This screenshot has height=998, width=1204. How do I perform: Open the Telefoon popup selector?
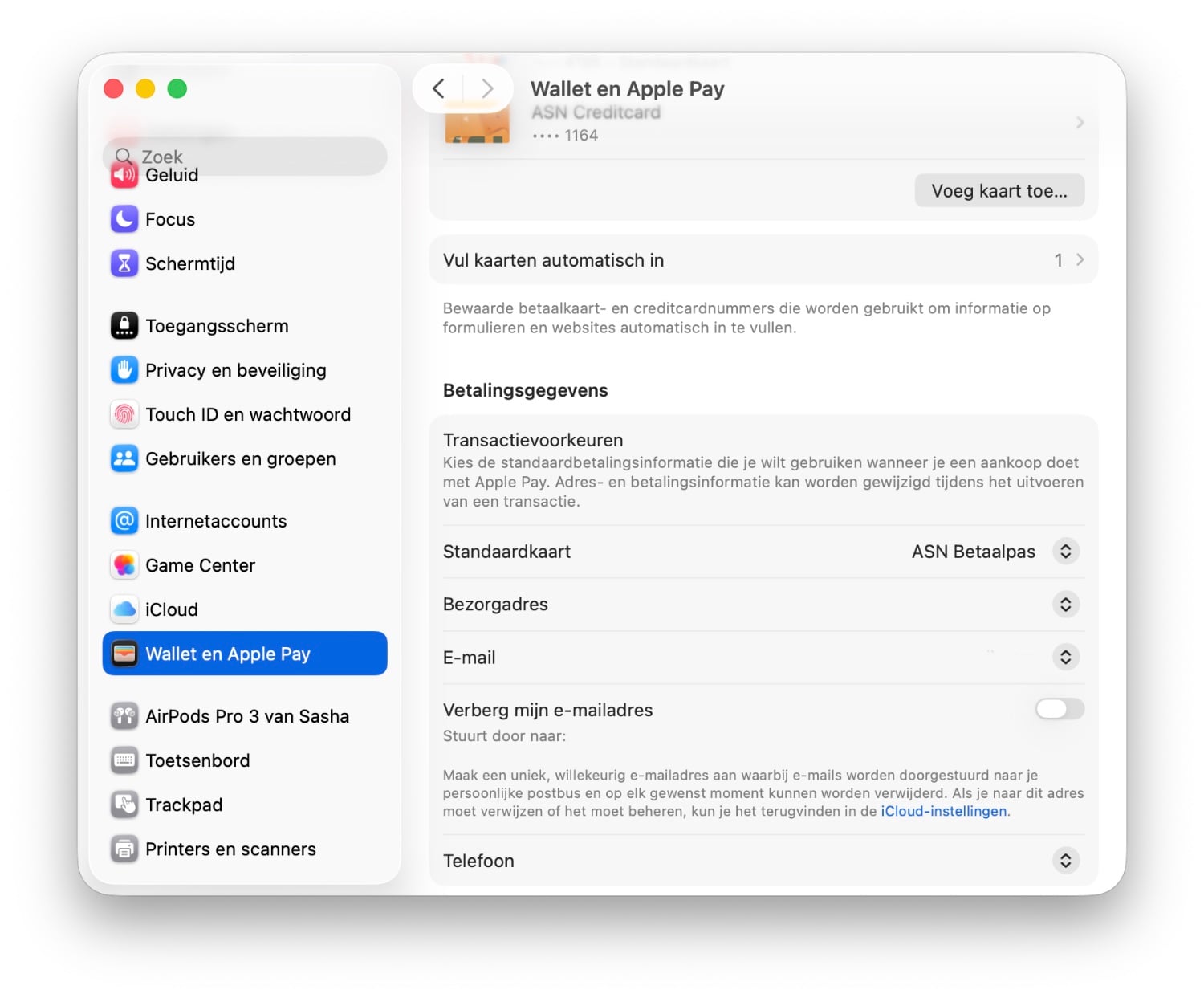[x=1065, y=861]
